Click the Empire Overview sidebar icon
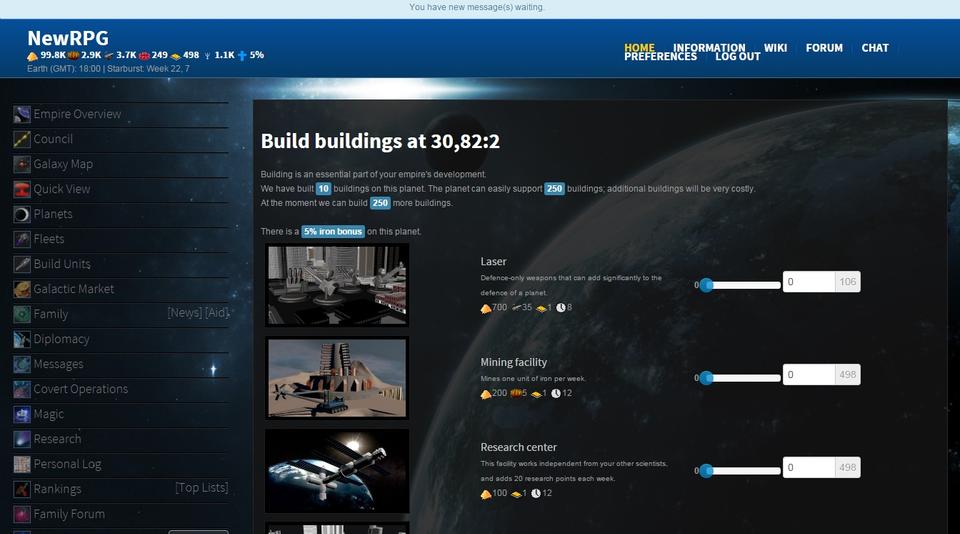 coord(22,114)
